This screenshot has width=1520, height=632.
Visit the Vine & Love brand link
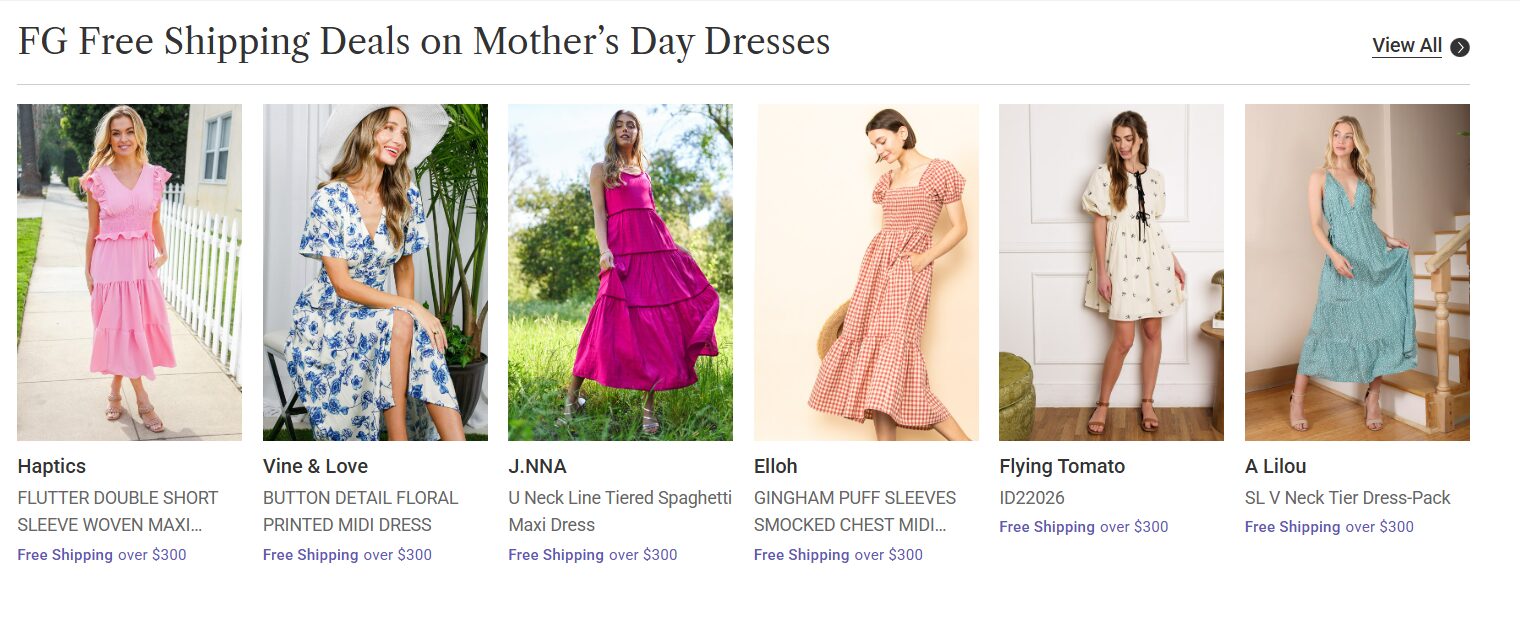315,466
